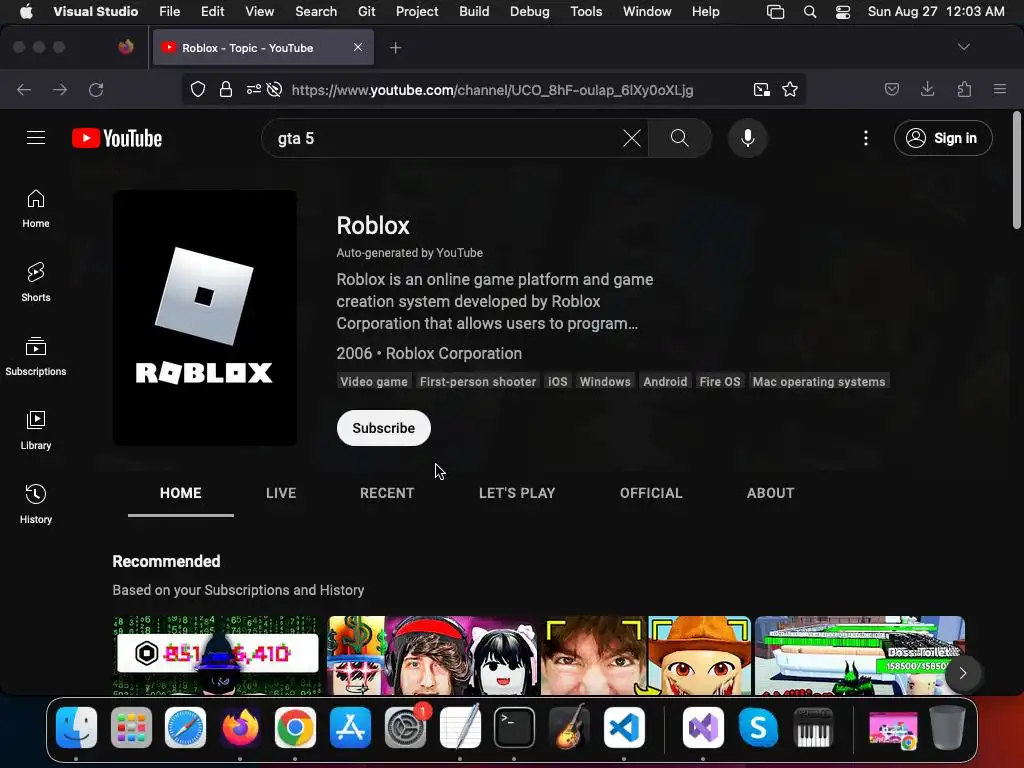Open picture-in-picture icon in address bar
The width and height of the screenshot is (1024, 768).
[761, 89]
